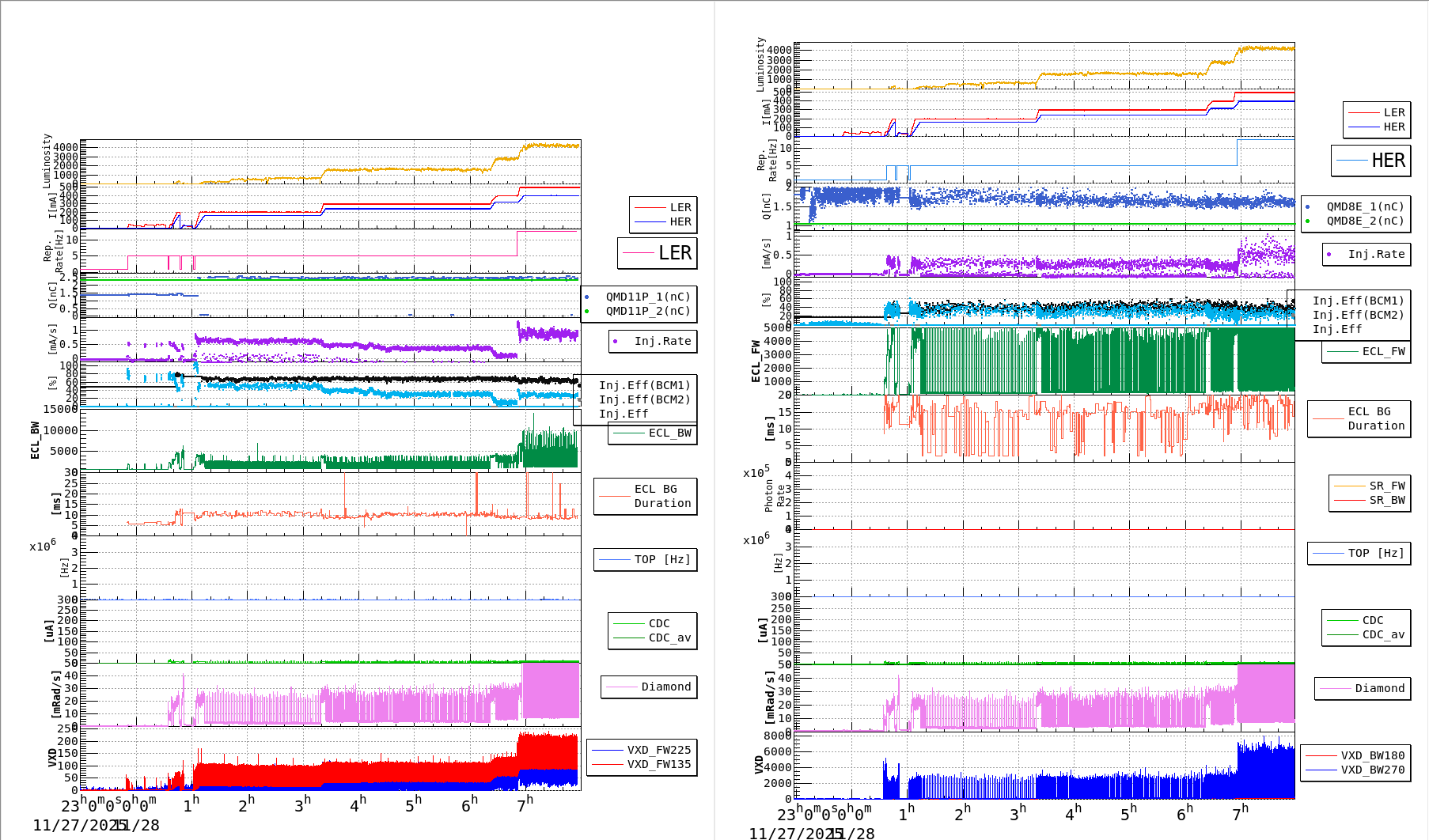Screen dimensions: 1429x840
Task: Select the red LER line sample icon
Action: (650, 207)
